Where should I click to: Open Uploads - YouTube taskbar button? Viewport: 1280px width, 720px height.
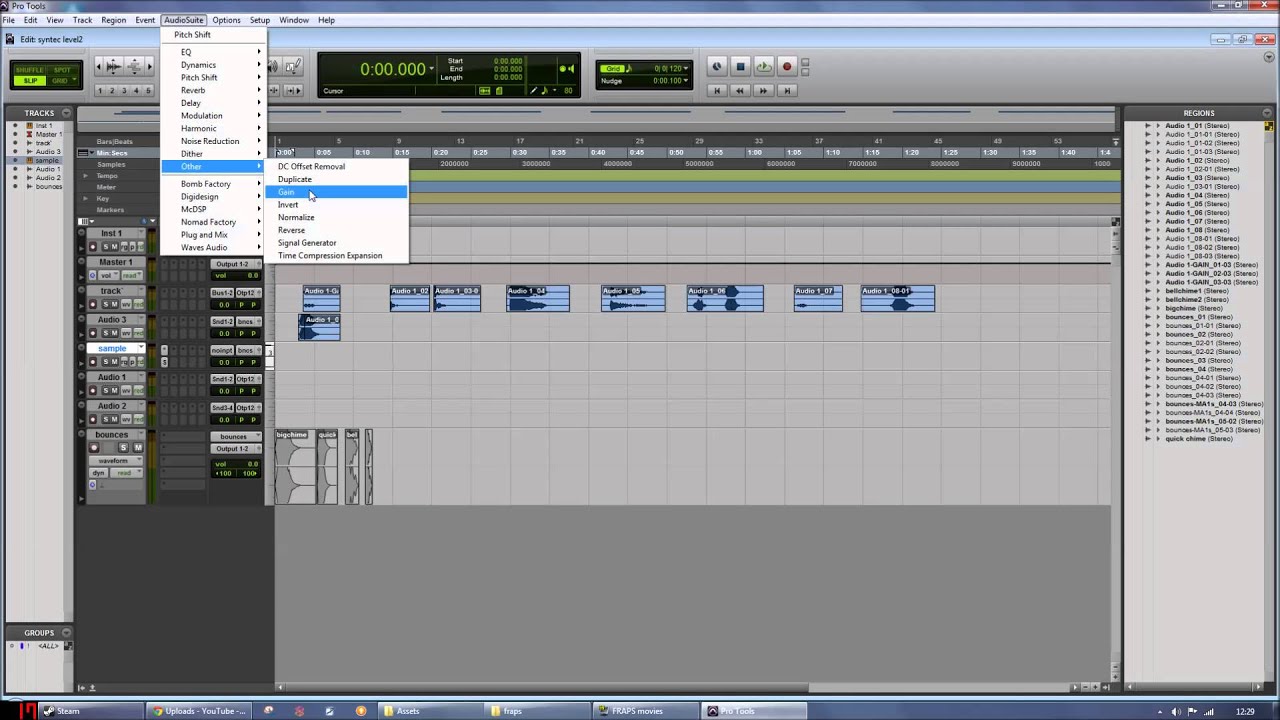pyautogui.click(x=200, y=711)
